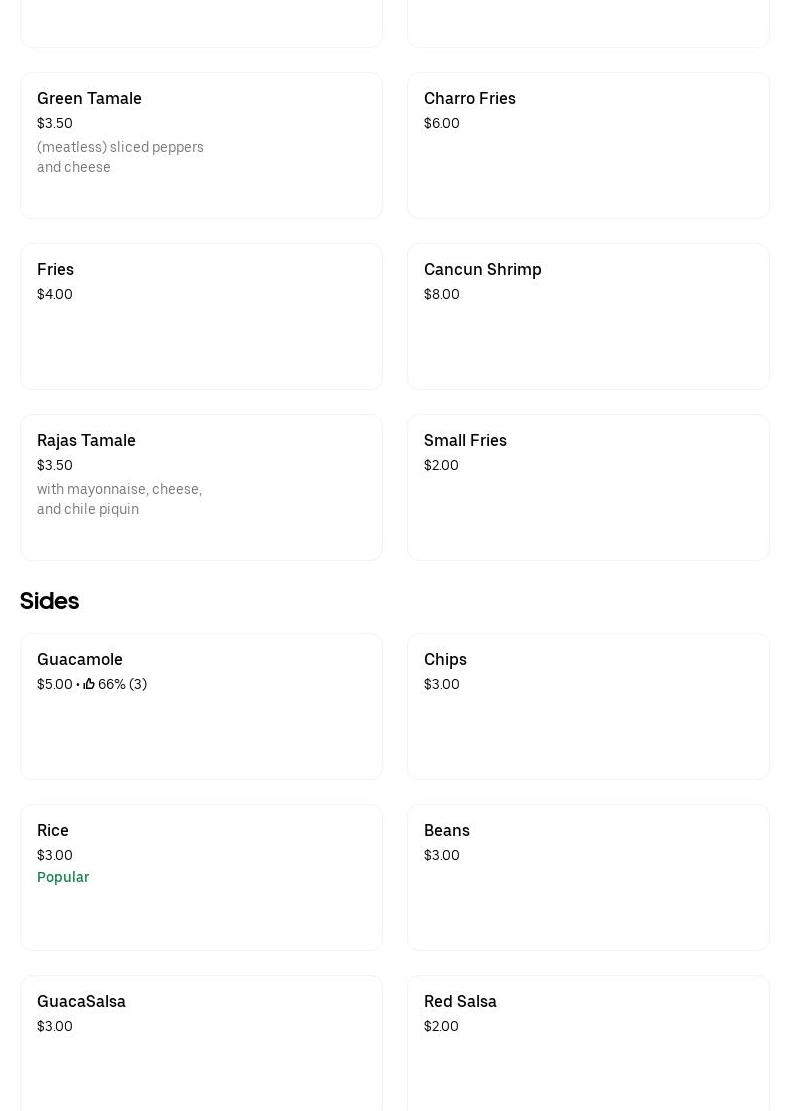
Task: Click the meatless sliced peppers description text
Action: coord(120,157)
